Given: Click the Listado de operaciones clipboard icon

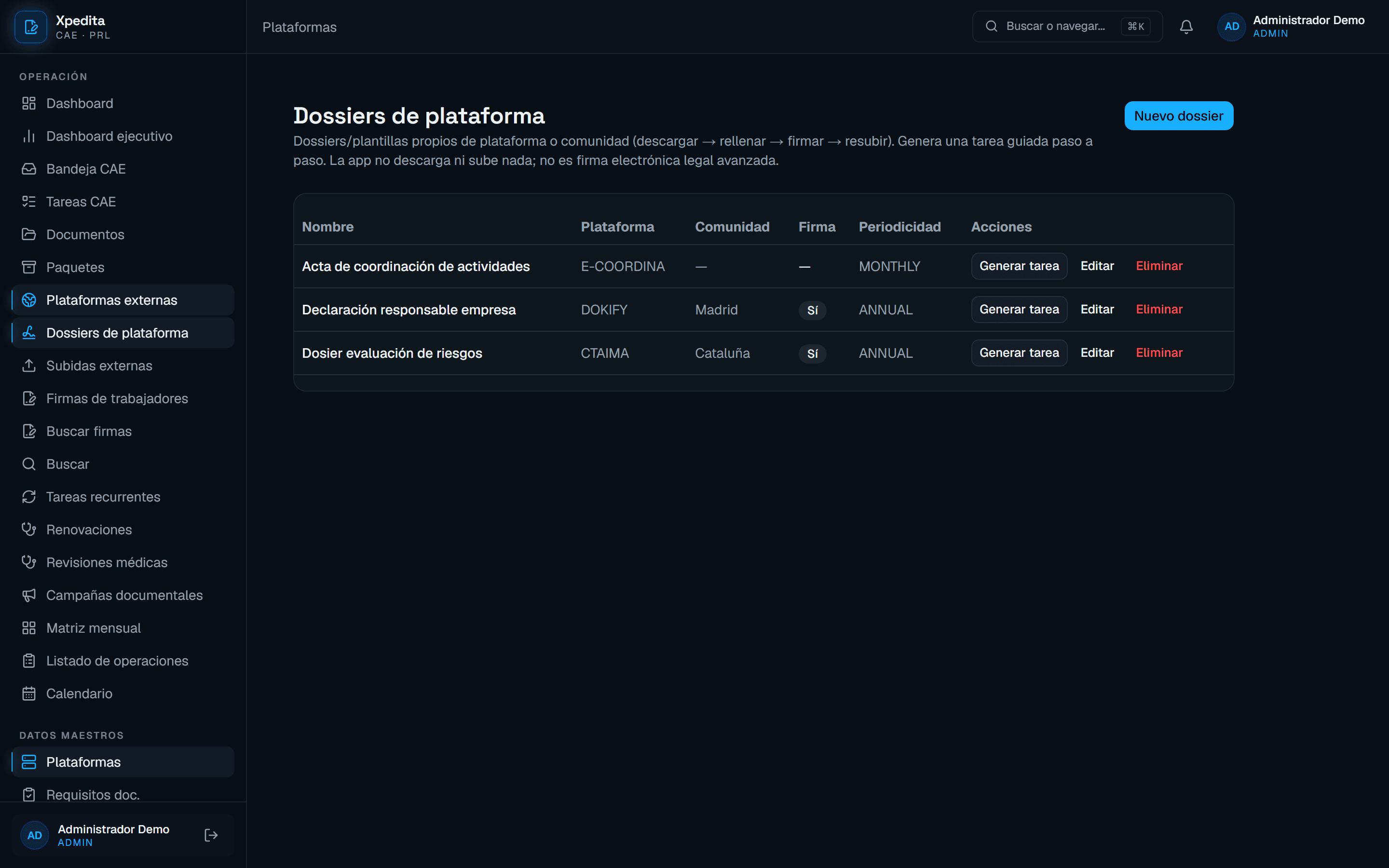Looking at the screenshot, I should tap(29, 661).
